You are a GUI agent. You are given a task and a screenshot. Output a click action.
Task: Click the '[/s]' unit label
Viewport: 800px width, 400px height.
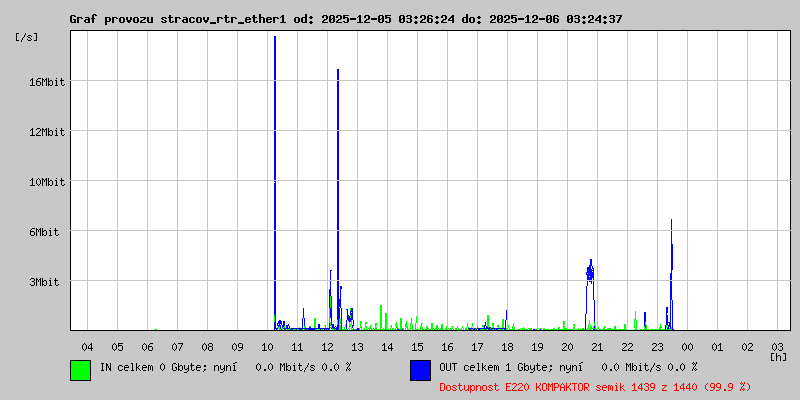pos(27,37)
